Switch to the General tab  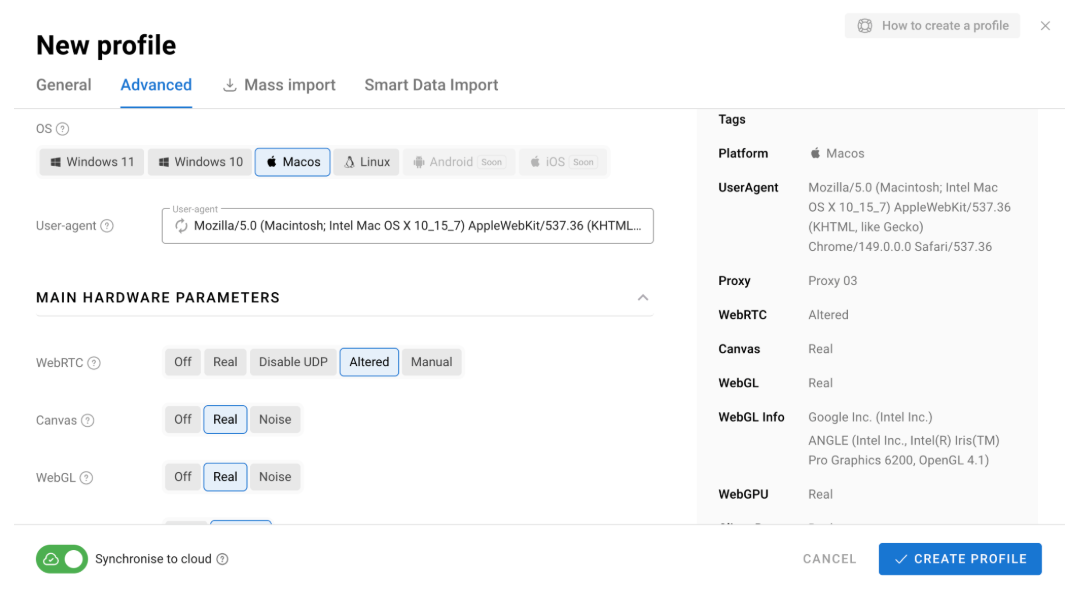pyautogui.click(x=64, y=85)
